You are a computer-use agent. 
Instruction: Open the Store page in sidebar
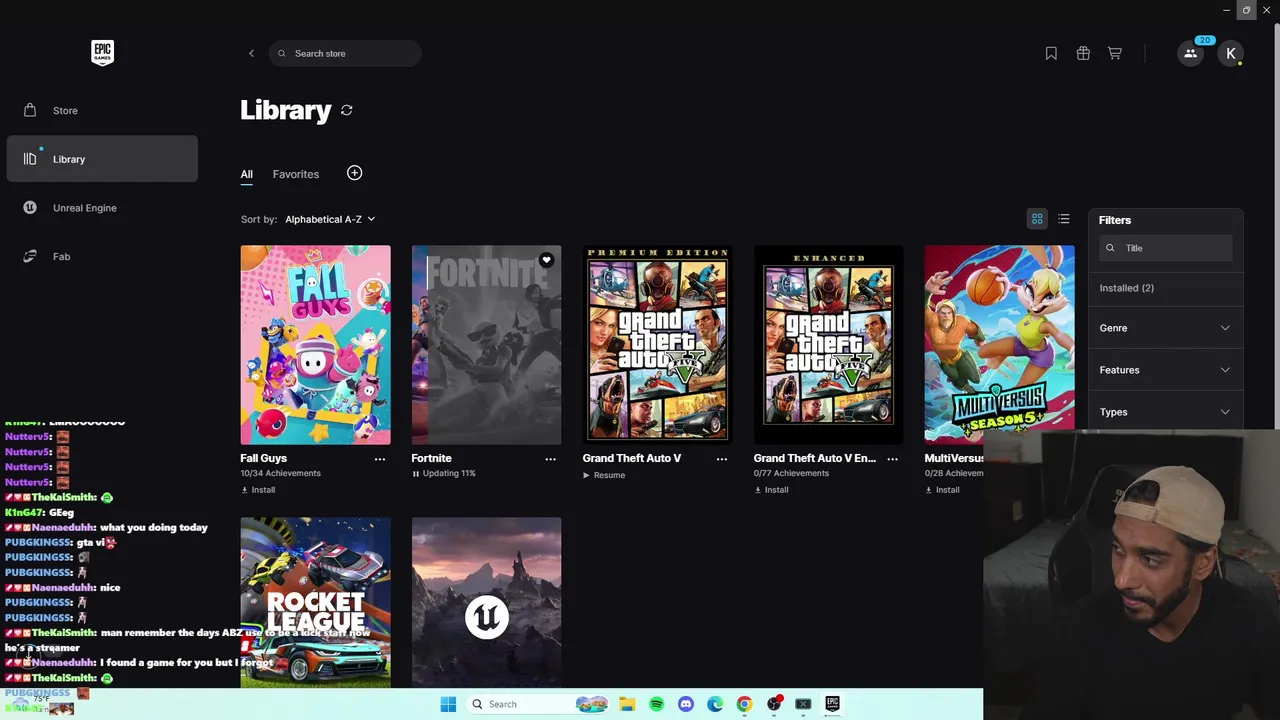pyautogui.click(x=102, y=110)
